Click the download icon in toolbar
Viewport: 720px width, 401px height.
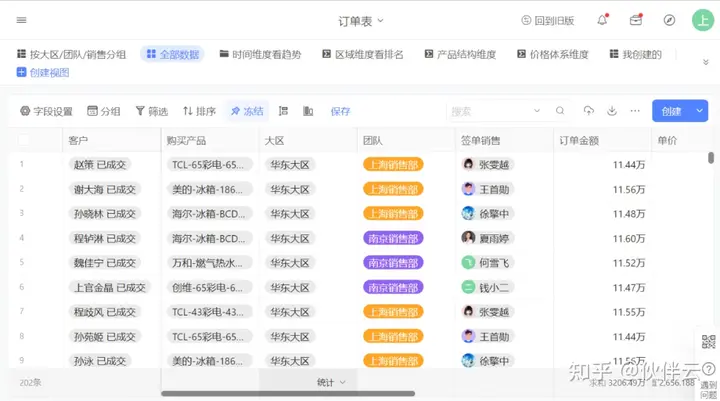pyautogui.click(x=612, y=111)
